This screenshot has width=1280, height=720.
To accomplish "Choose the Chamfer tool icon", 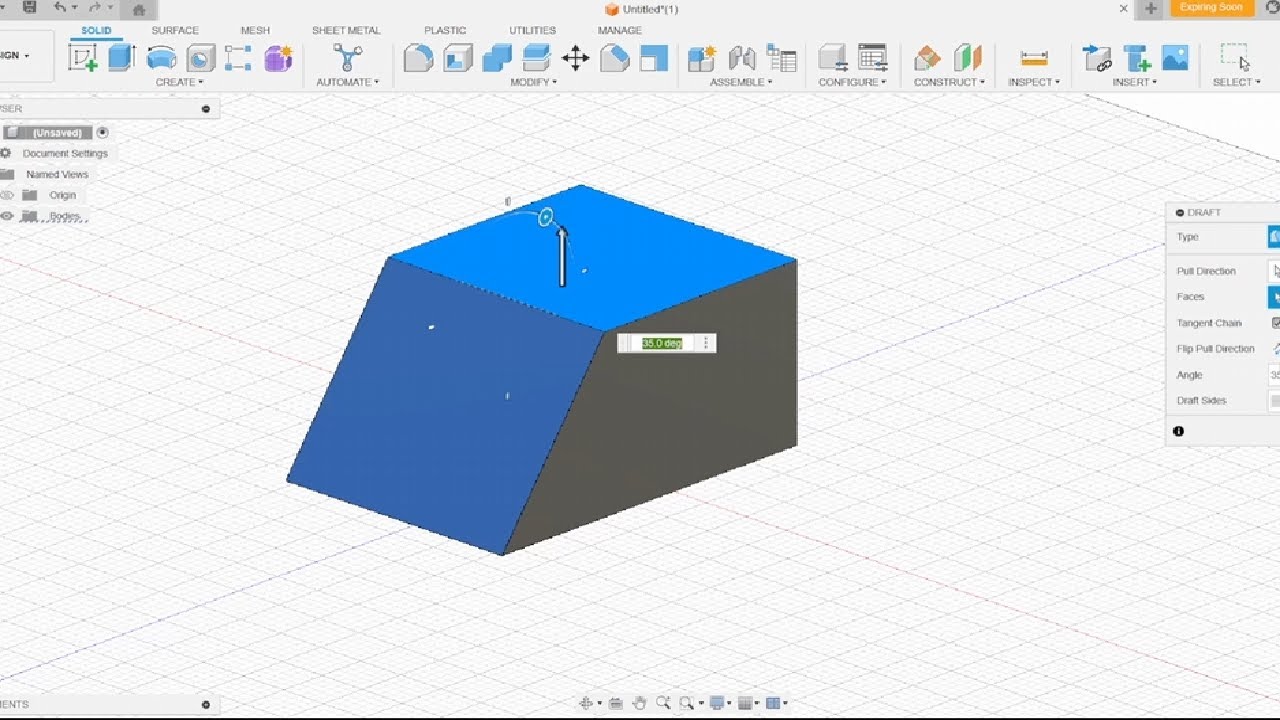I will pos(615,58).
